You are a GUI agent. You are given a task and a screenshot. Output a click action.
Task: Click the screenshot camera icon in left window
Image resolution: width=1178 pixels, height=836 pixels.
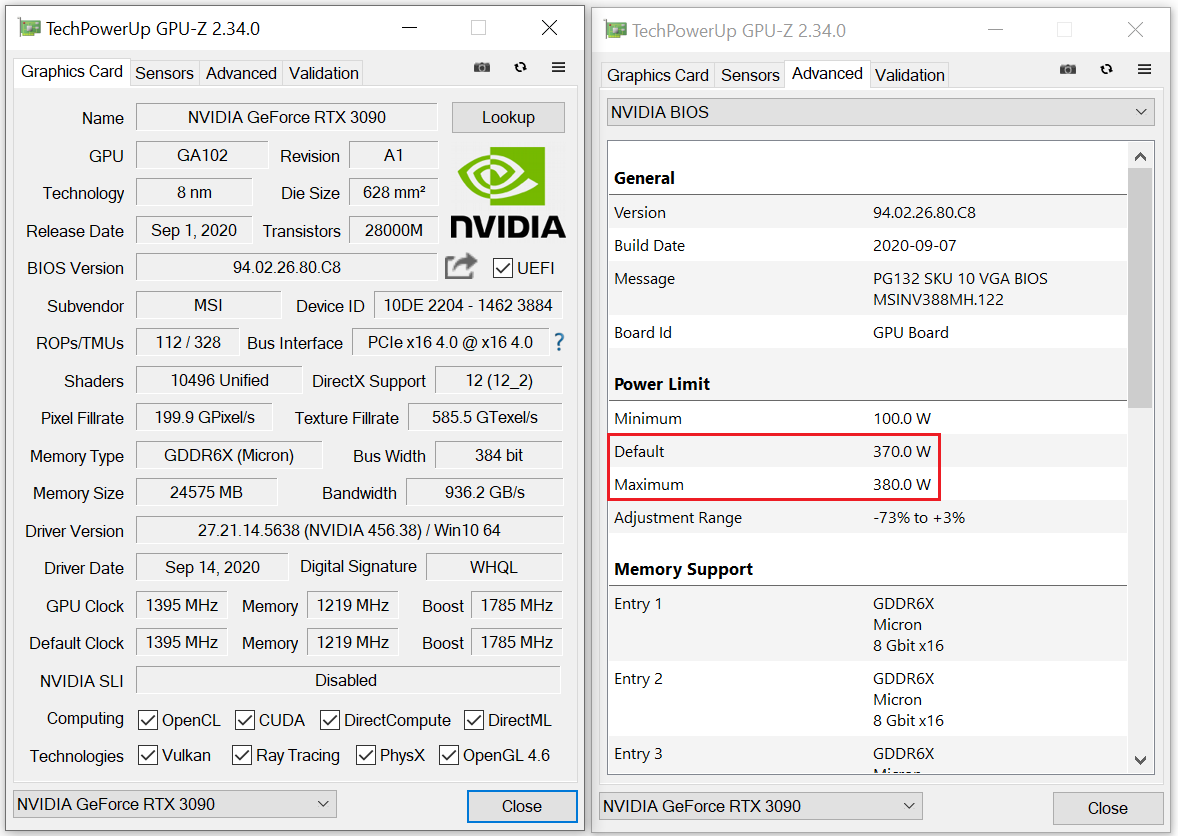pyautogui.click(x=482, y=68)
